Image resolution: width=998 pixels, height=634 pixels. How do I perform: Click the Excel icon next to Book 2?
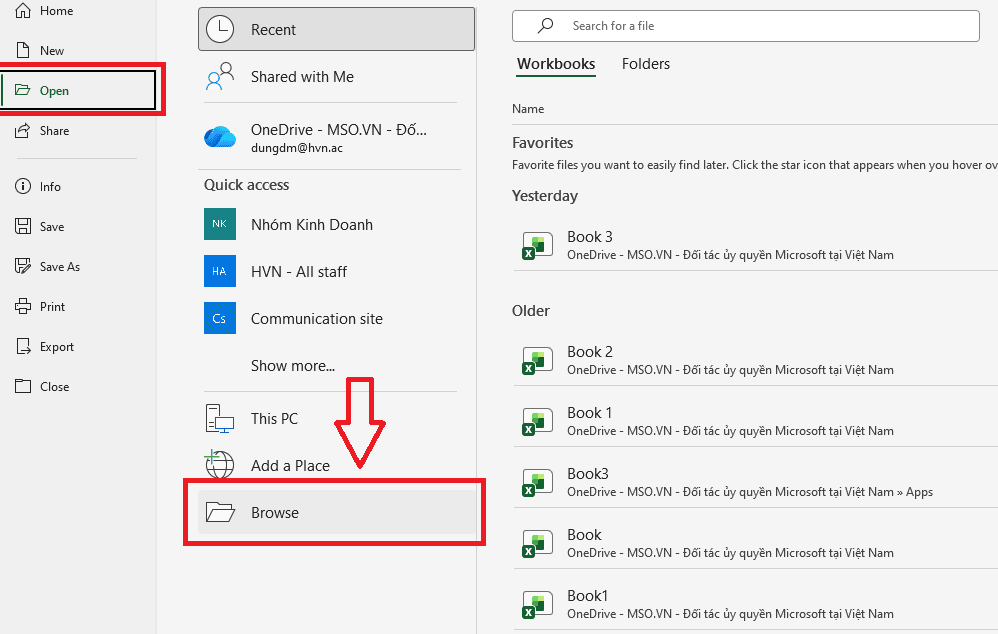click(x=537, y=361)
